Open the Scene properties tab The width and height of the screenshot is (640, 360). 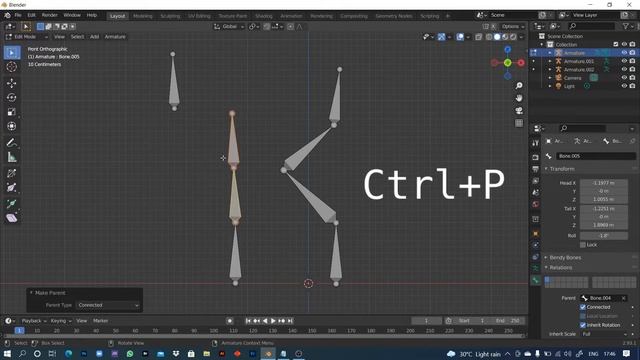[x=536, y=192]
